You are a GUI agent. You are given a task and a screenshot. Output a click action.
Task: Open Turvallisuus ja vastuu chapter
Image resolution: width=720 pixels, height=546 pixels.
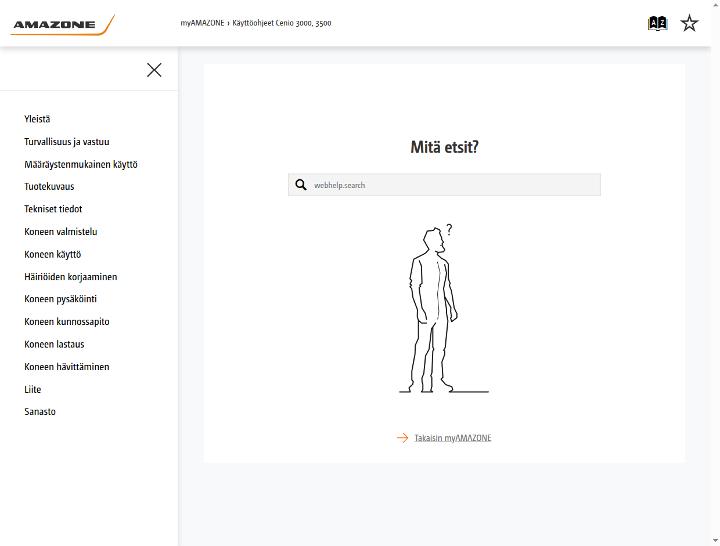[x=67, y=141]
